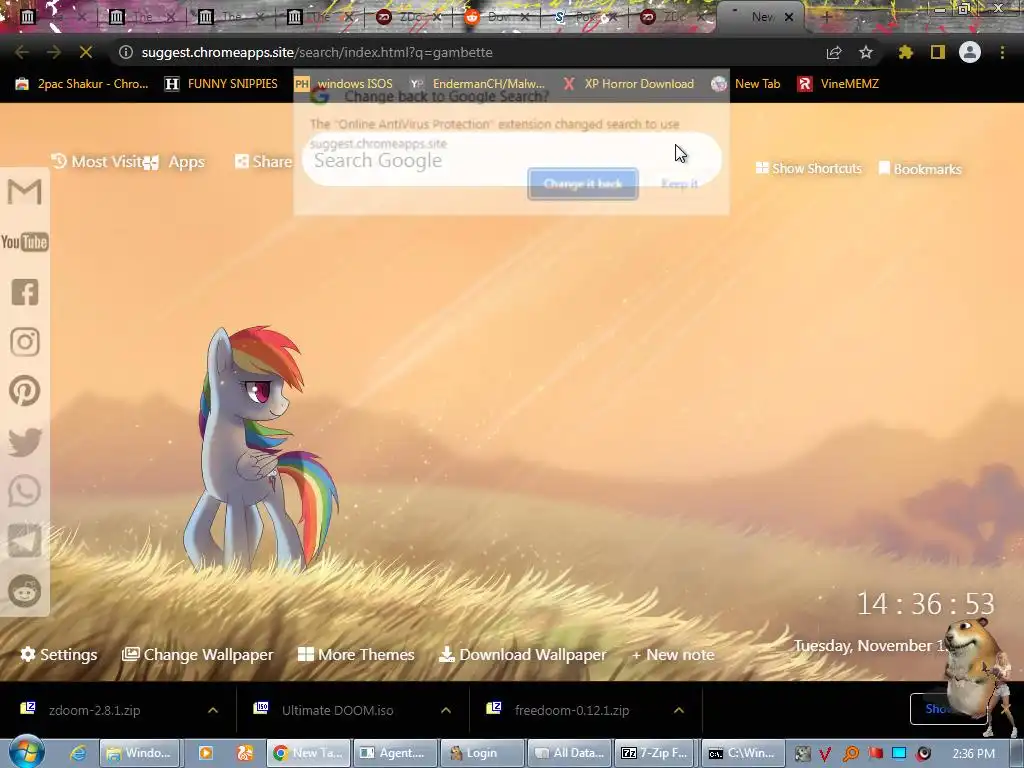Click Keep it in the search dialog

point(680,184)
